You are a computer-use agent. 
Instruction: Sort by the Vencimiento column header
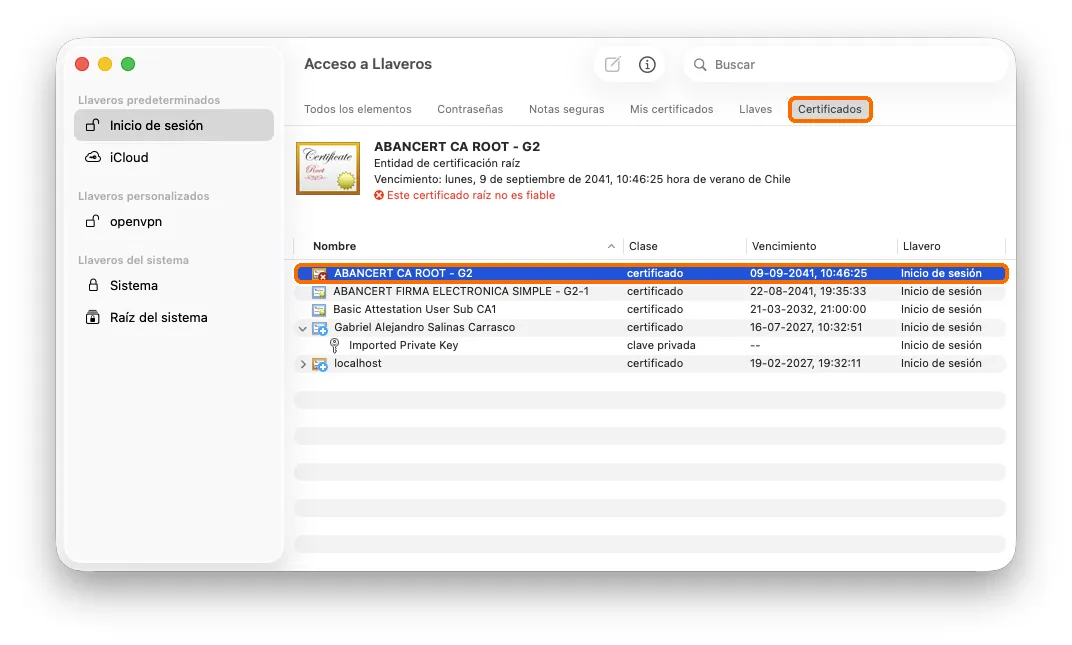[x=783, y=246]
